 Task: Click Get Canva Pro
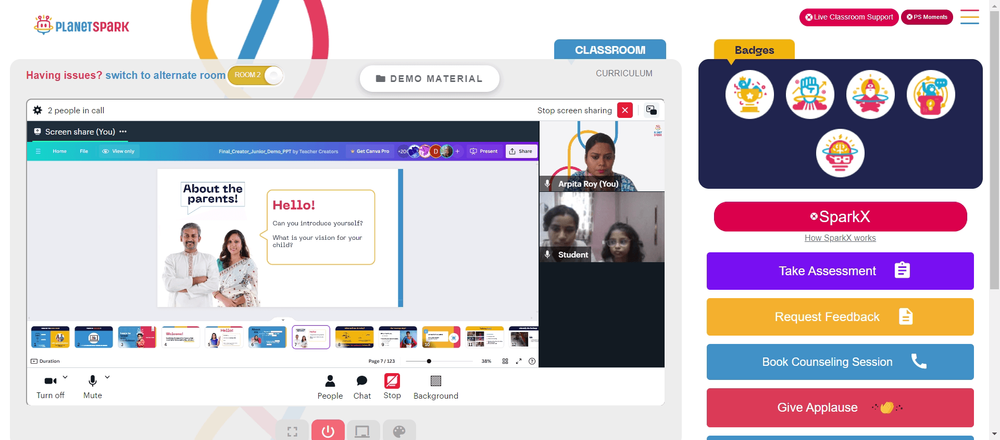[x=370, y=151]
